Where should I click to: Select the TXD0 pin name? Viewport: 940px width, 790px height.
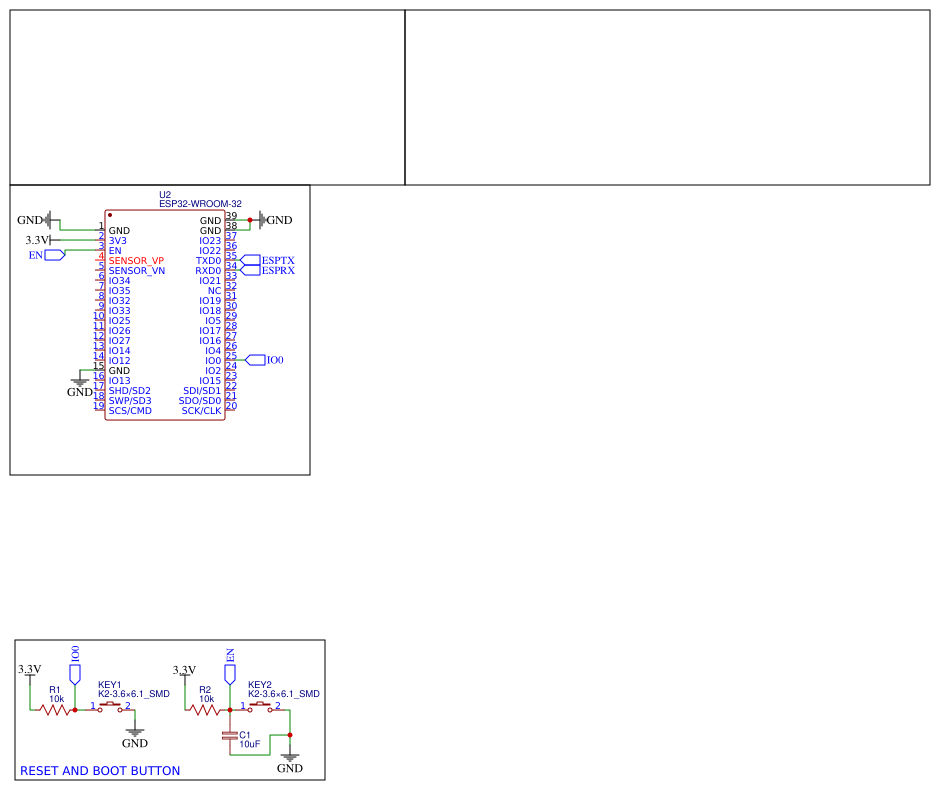coord(209,261)
